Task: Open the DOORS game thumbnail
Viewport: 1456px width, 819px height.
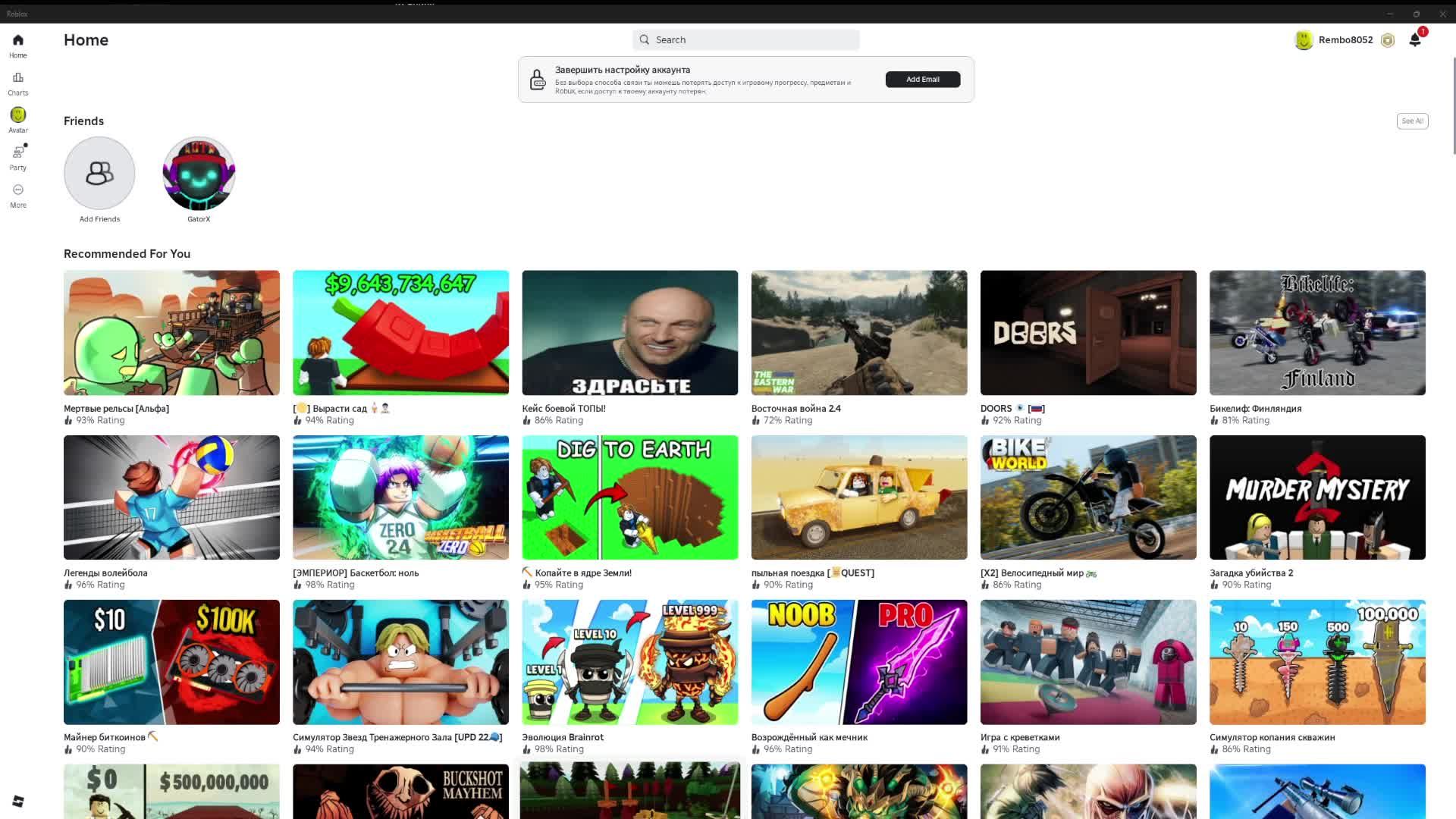Action: tap(1087, 332)
